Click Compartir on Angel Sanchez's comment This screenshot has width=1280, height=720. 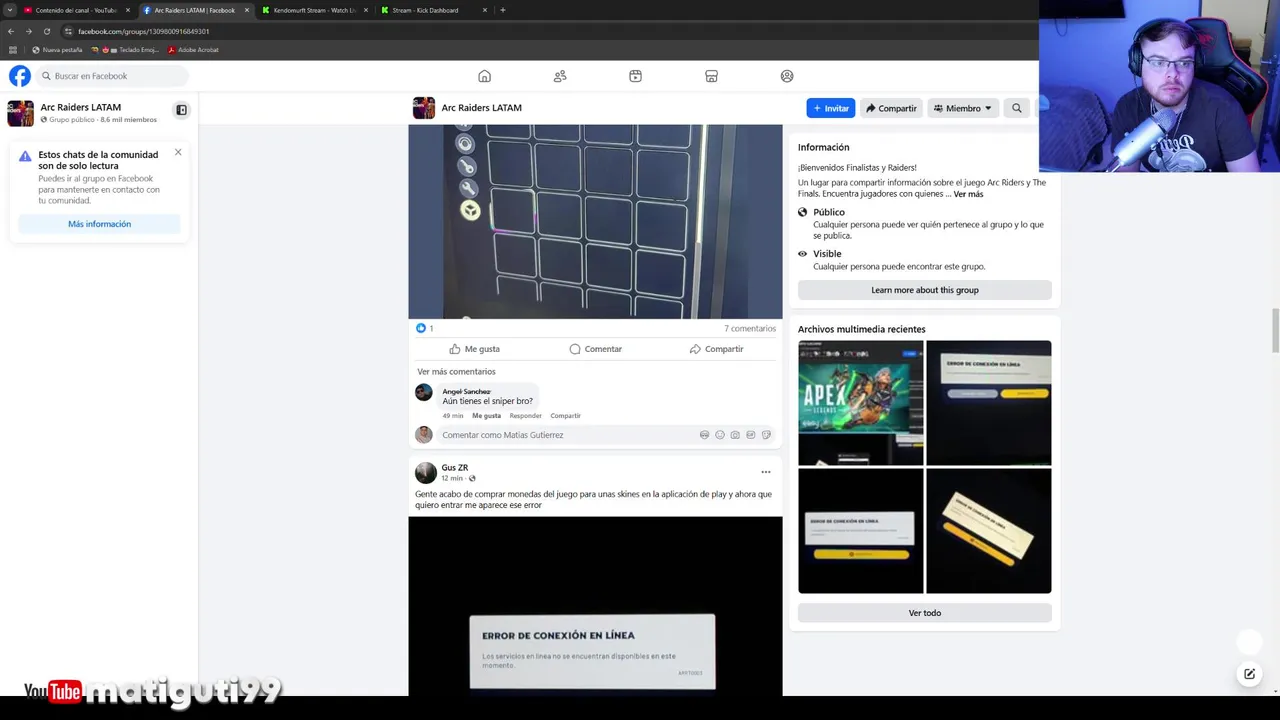(x=565, y=416)
